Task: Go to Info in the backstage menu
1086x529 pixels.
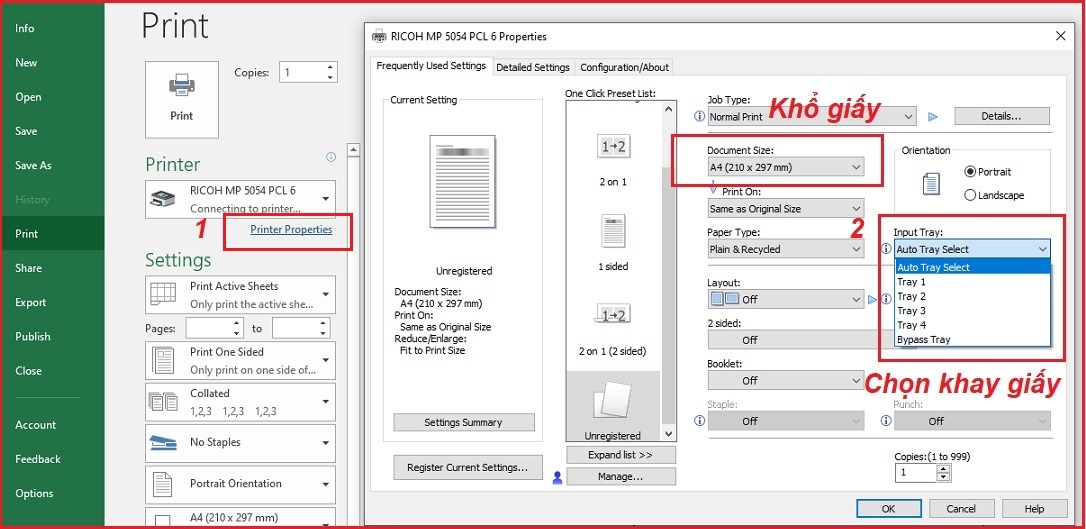Action: [x=25, y=28]
